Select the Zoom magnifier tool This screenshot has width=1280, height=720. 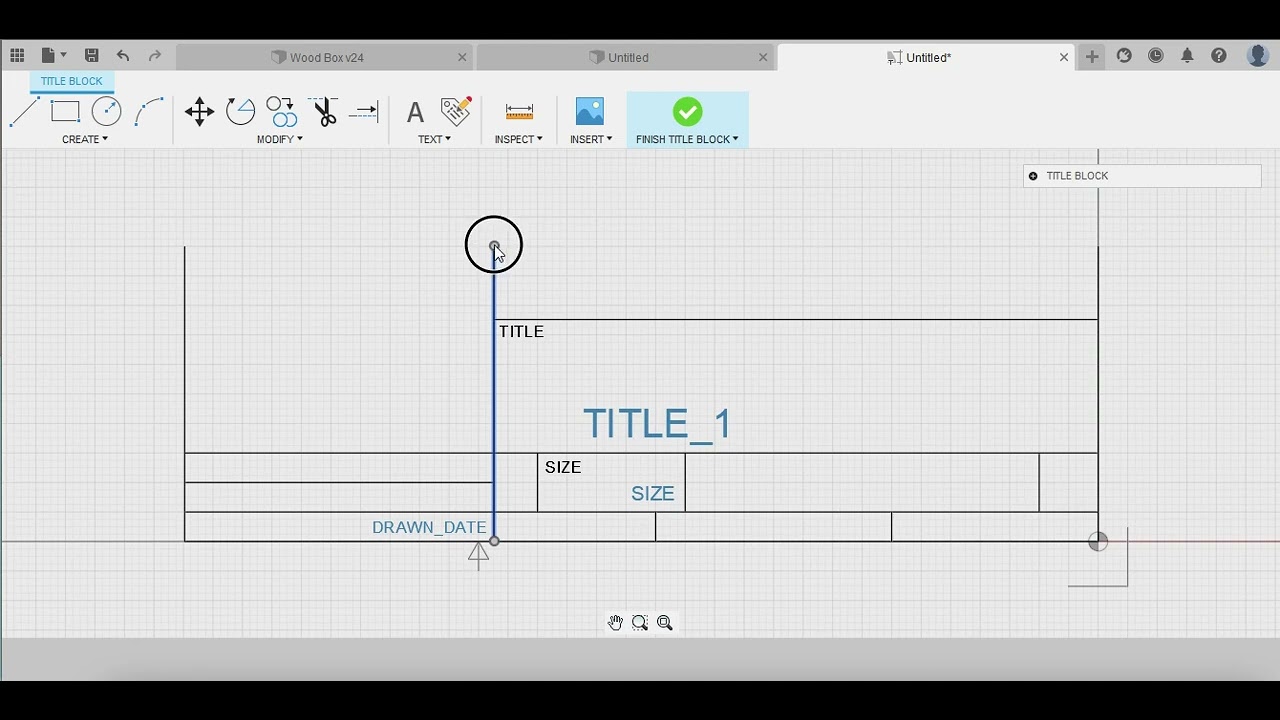pos(665,623)
